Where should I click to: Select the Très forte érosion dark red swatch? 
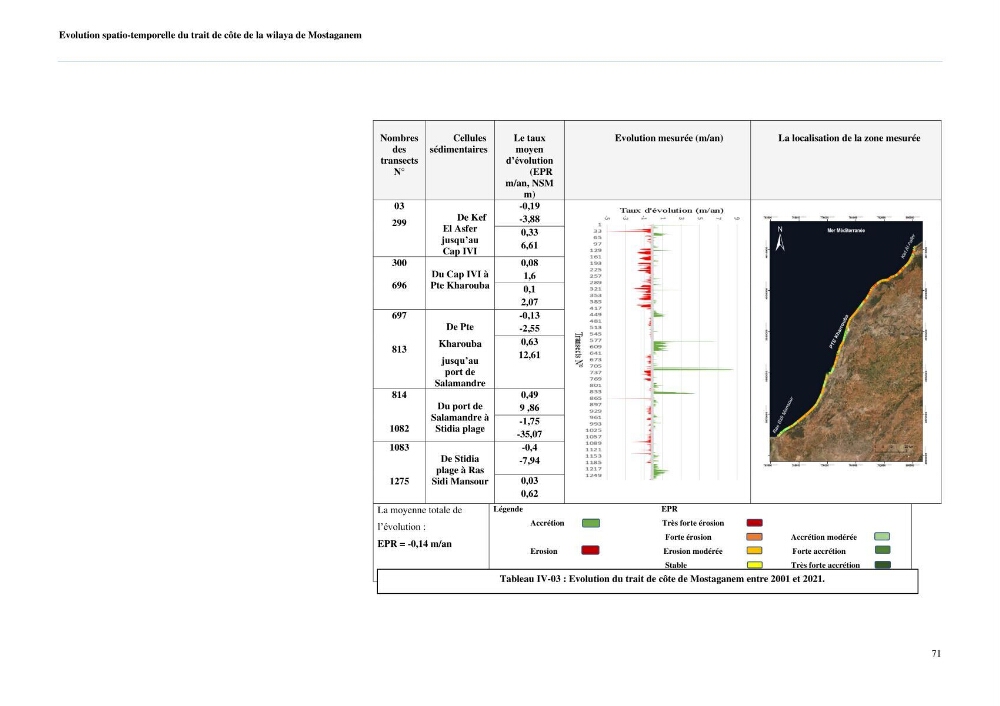coord(754,523)
